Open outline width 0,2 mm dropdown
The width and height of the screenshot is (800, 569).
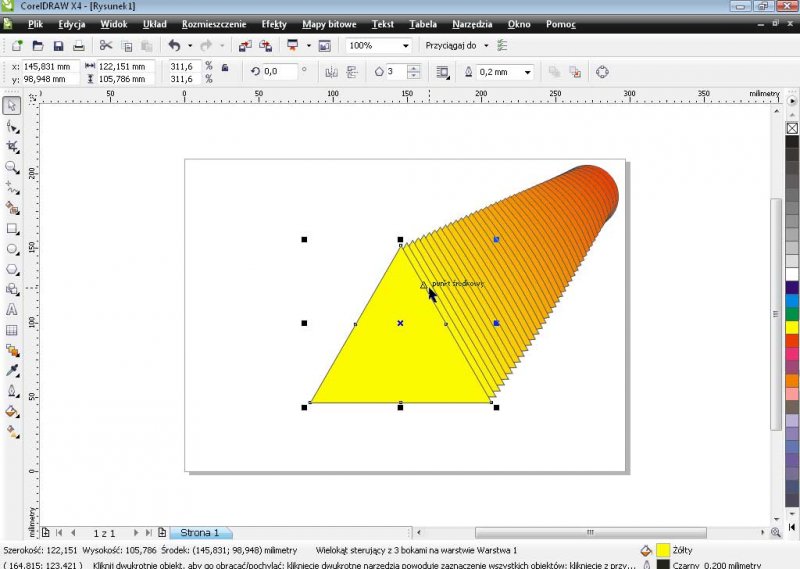[x=528, y=72]
